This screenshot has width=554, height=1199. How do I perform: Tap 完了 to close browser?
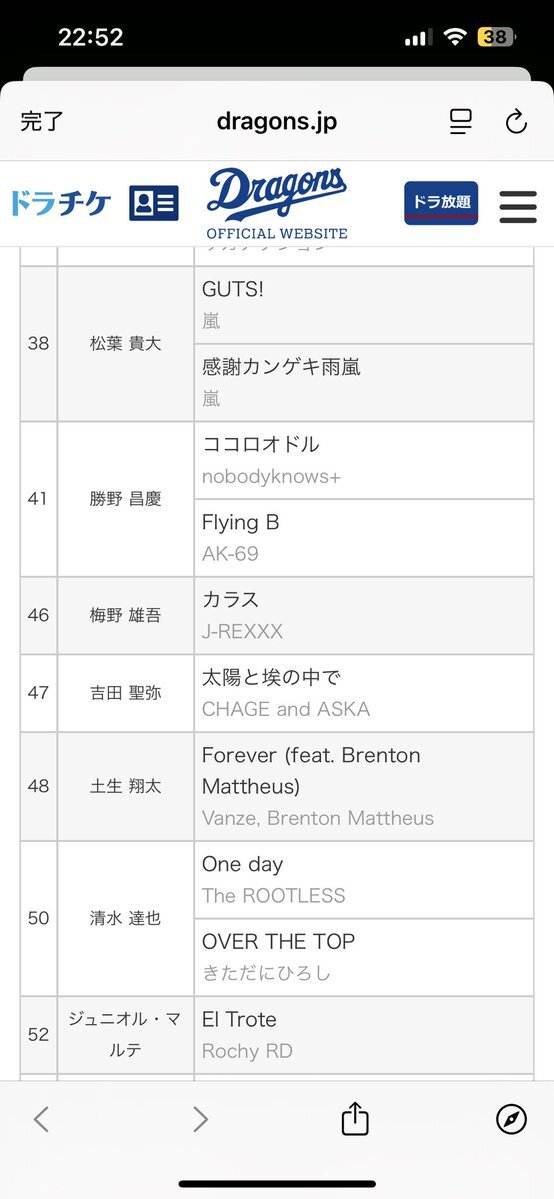[x=42, y=122]
